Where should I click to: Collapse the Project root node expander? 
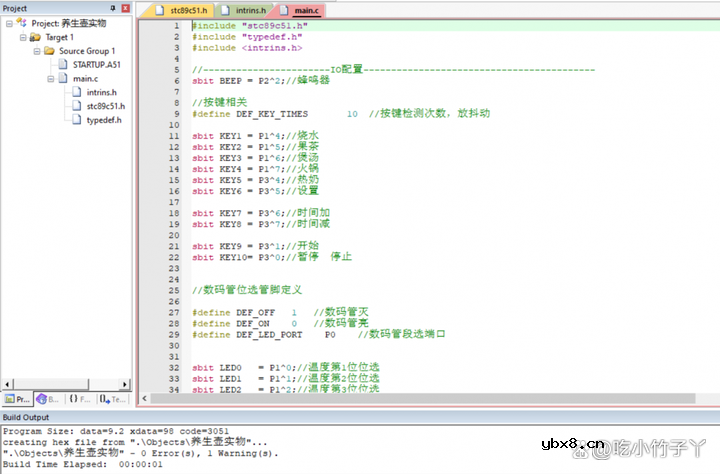9,23
